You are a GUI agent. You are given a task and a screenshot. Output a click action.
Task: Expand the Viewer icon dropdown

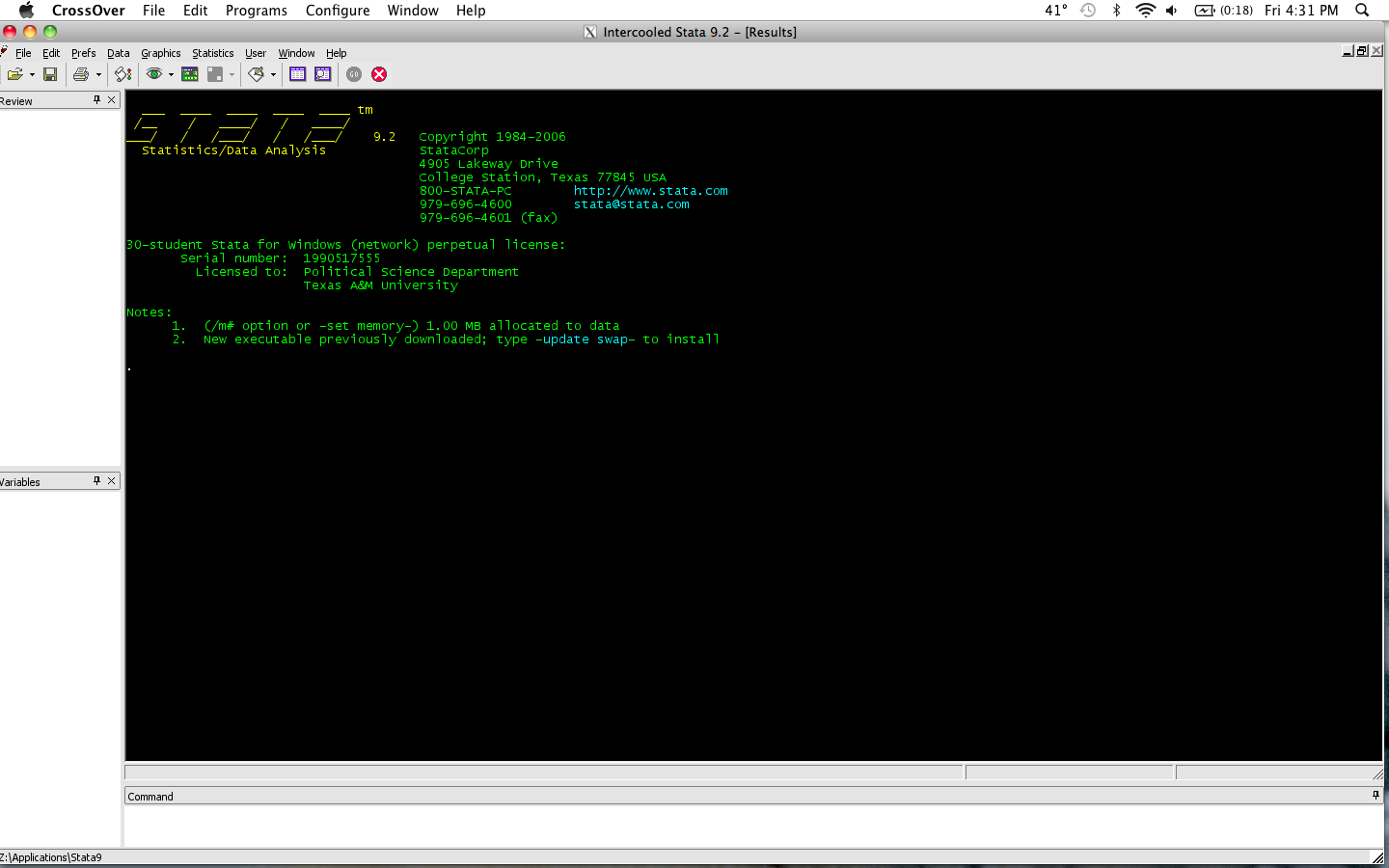click(170, 74)
